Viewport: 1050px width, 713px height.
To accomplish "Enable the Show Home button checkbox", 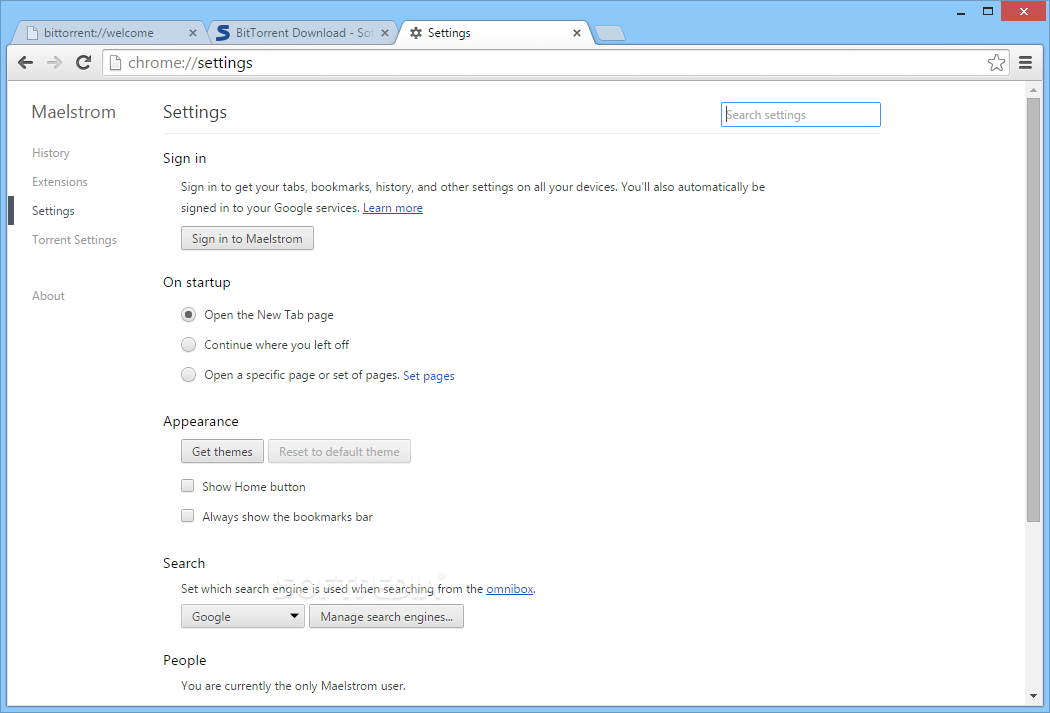I will 188,486.
